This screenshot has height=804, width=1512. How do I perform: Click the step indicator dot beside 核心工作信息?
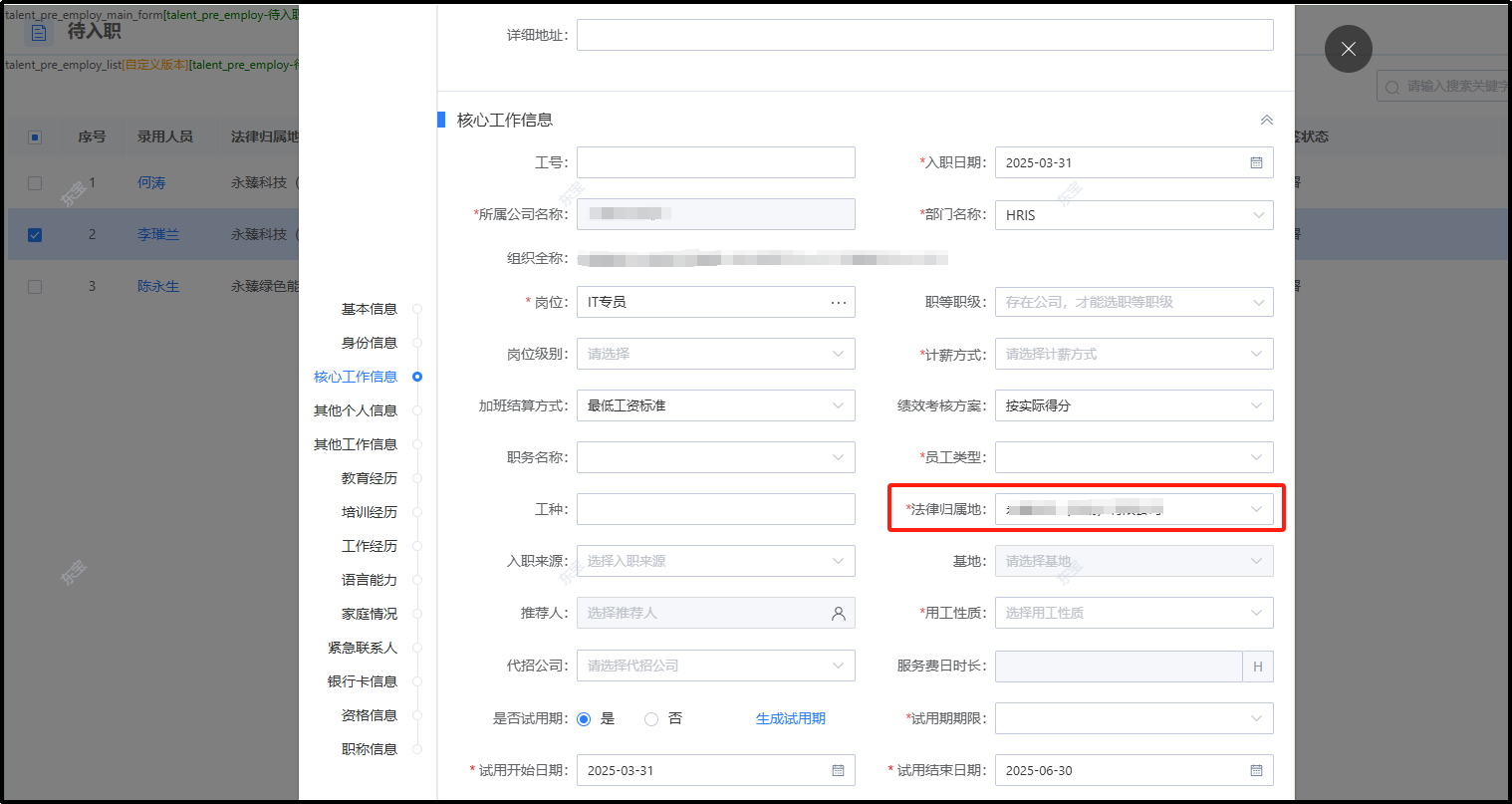[417, 377]
